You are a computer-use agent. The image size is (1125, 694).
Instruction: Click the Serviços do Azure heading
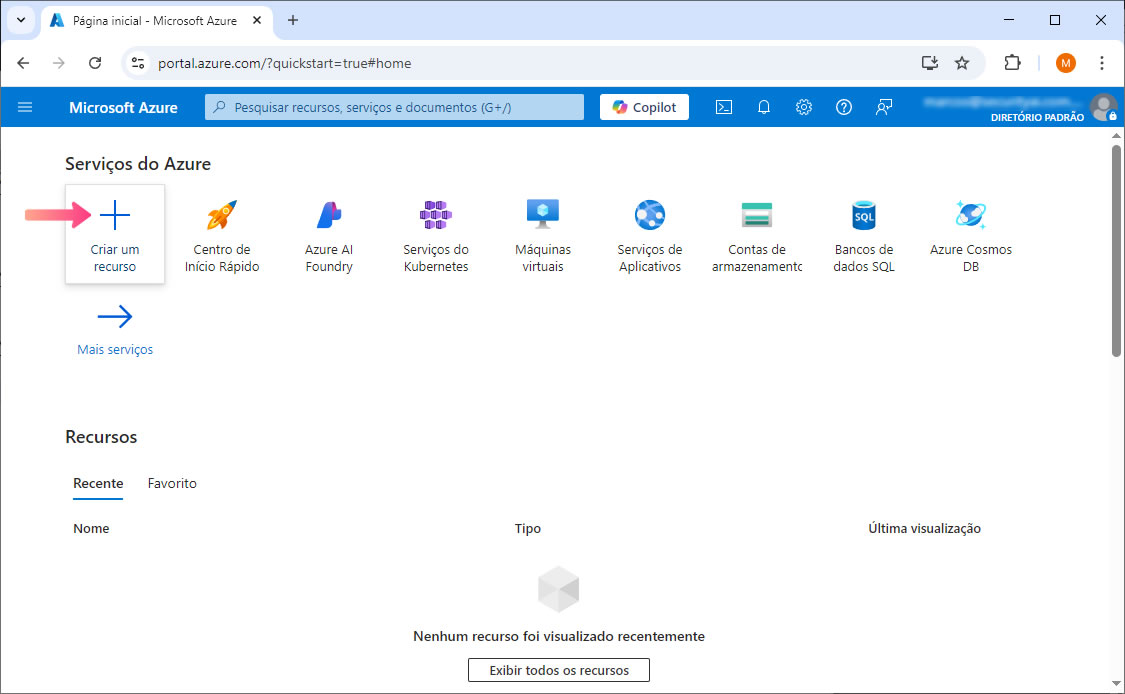pos(138,164)
